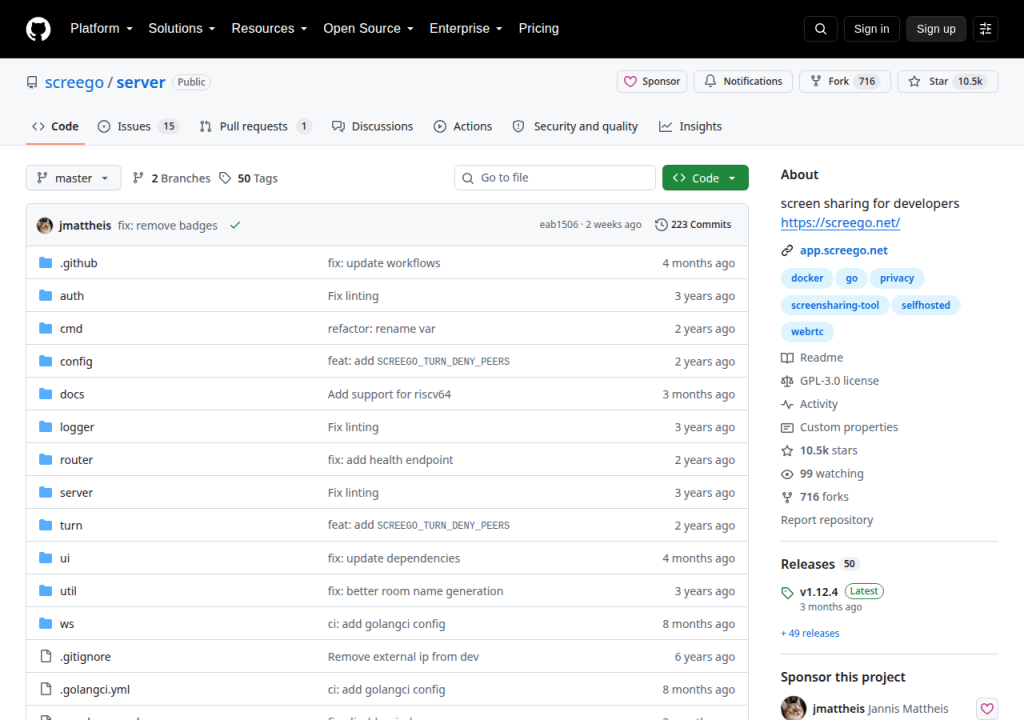Click the Go to file search field
The image size is (1024, 720).
(x=554, y=178)
